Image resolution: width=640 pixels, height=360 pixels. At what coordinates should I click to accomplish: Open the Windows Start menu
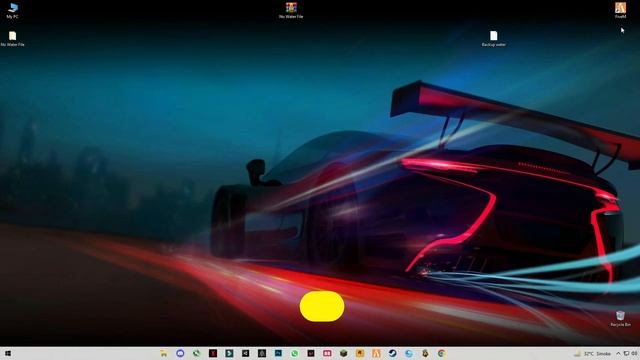coord(7,353)
